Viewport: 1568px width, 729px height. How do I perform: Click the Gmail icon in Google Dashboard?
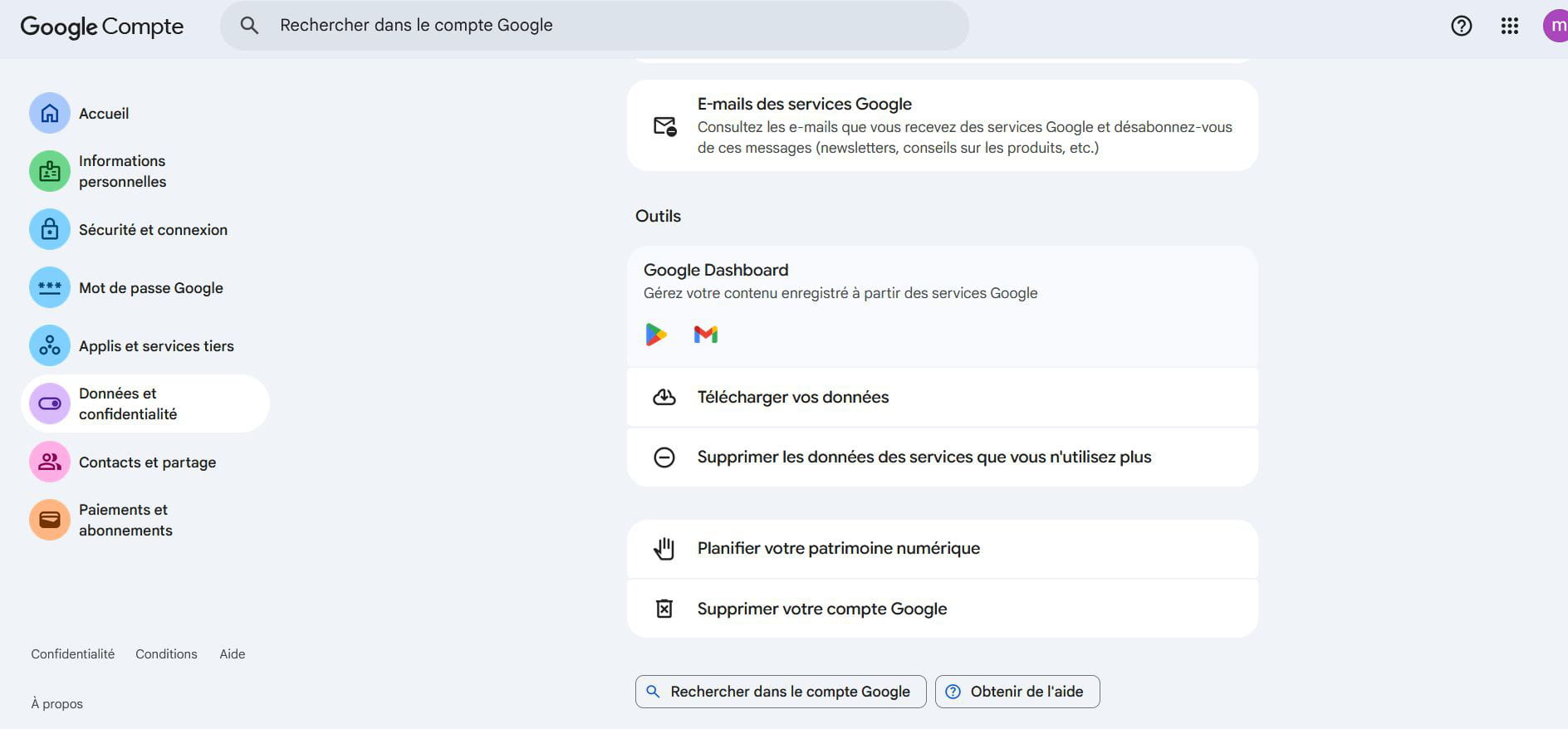(705, 335)
